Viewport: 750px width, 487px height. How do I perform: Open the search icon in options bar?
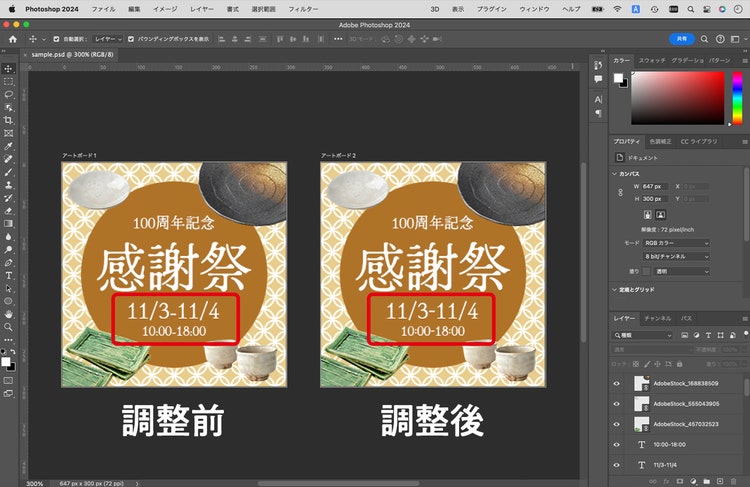coord(704,39)
